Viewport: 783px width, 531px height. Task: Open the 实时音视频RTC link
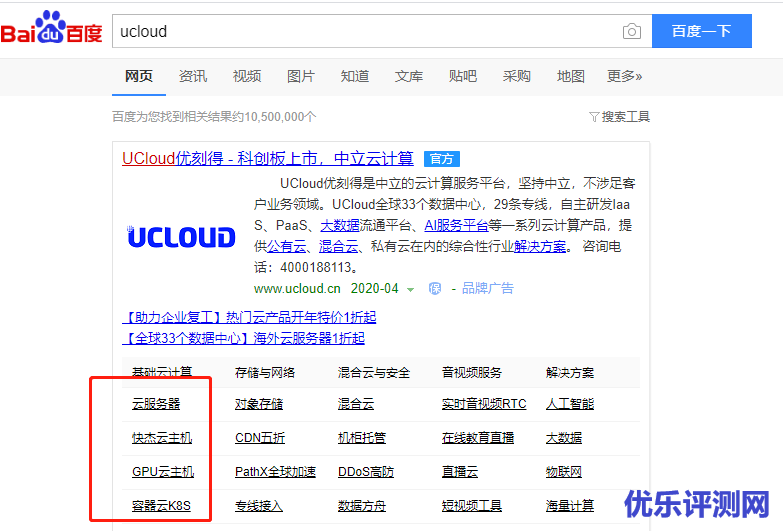pyautogui.click(x=484, y=404)
